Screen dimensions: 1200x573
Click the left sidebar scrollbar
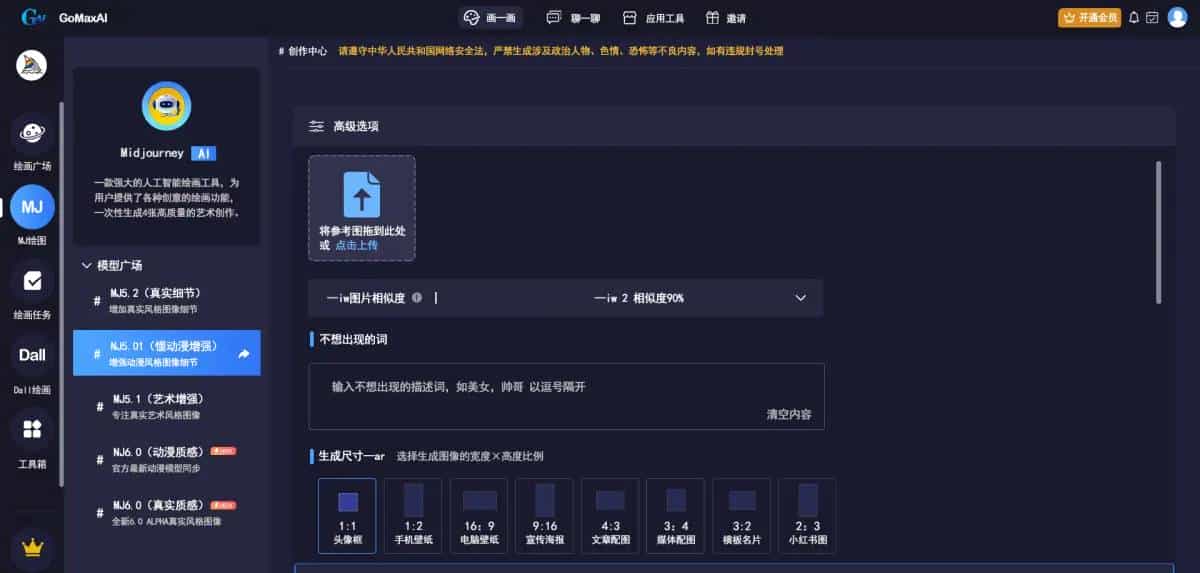pos(62,295)
